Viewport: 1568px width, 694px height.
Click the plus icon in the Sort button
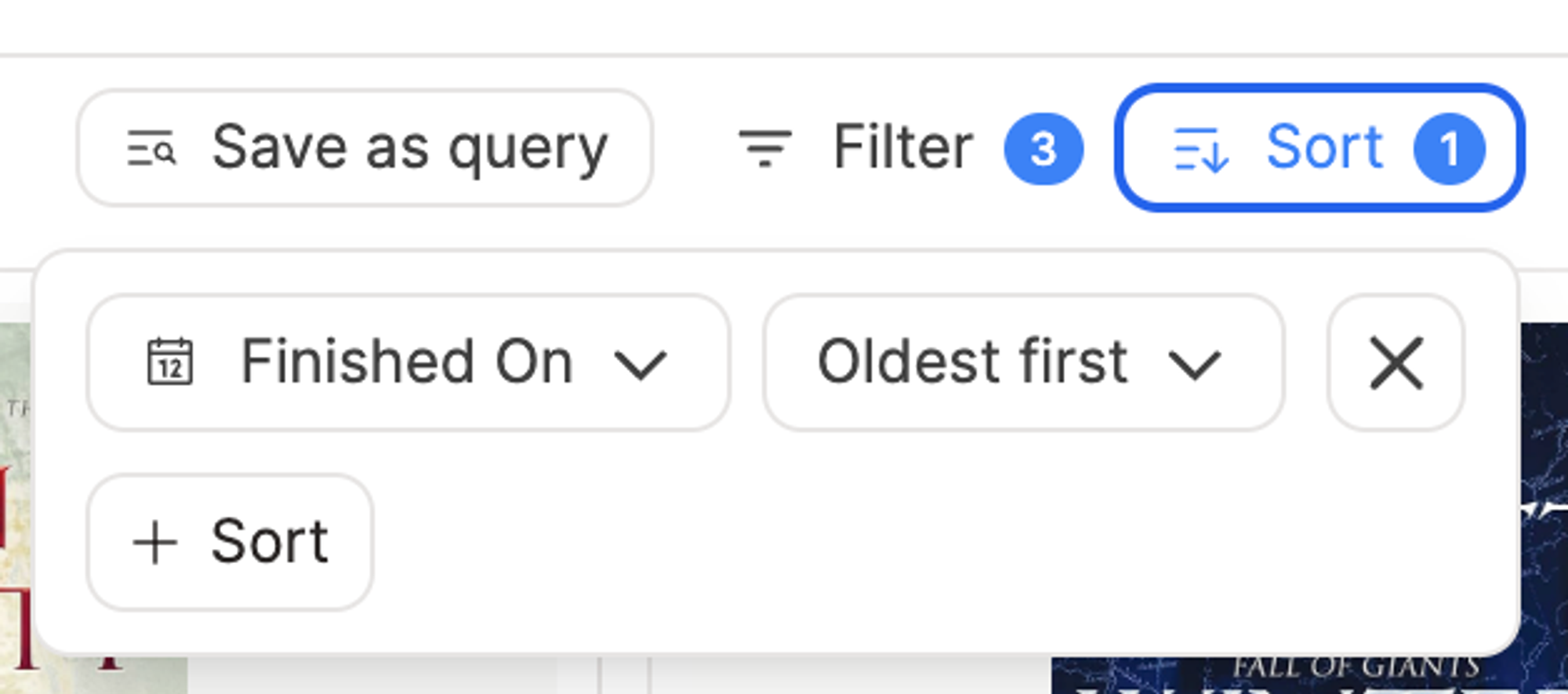coord(154,543)
